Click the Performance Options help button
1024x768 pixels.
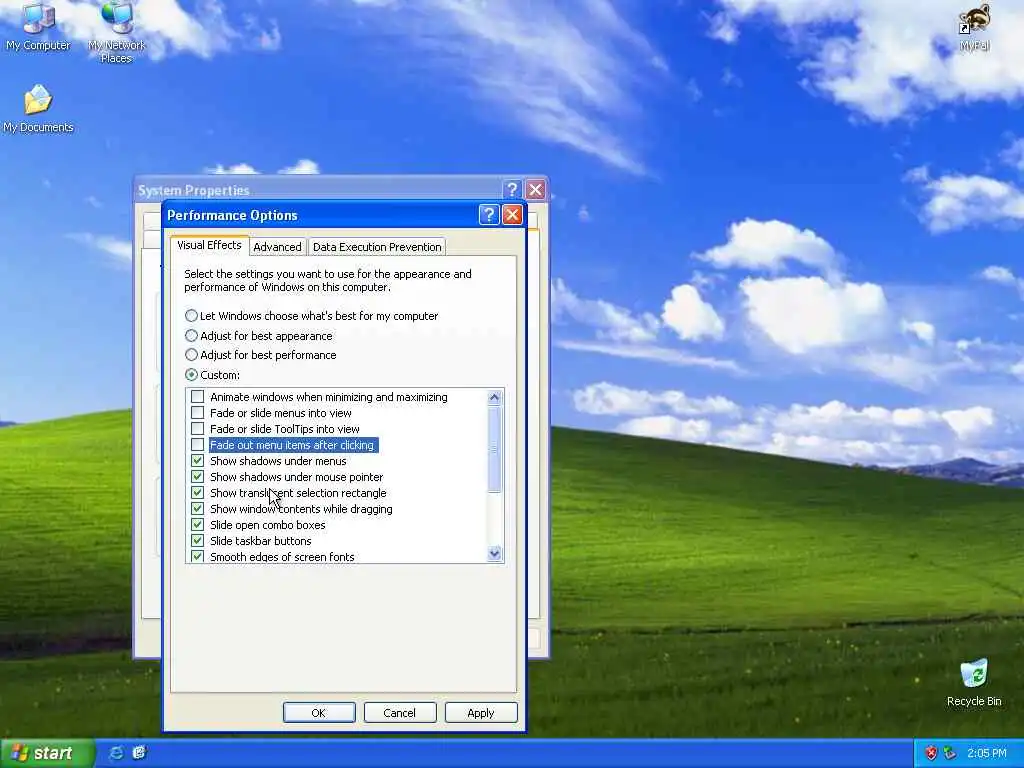[488, 215]
